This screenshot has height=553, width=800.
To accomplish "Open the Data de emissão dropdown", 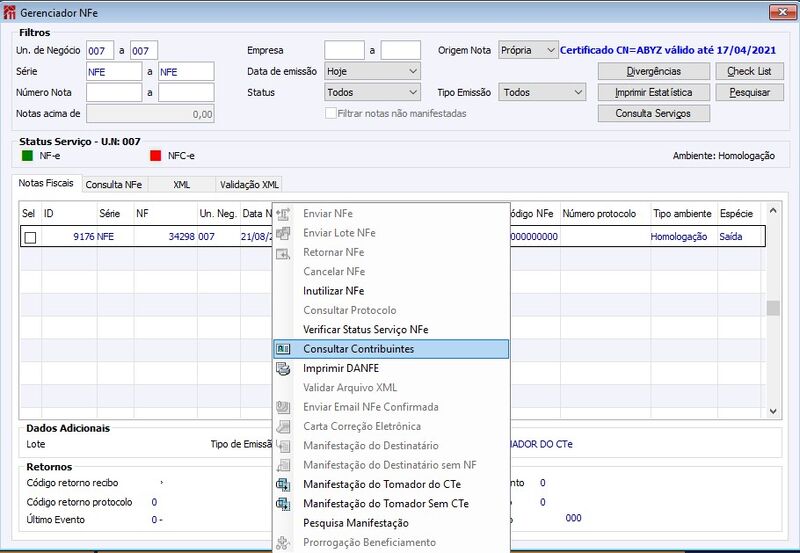I will (372, 71).
